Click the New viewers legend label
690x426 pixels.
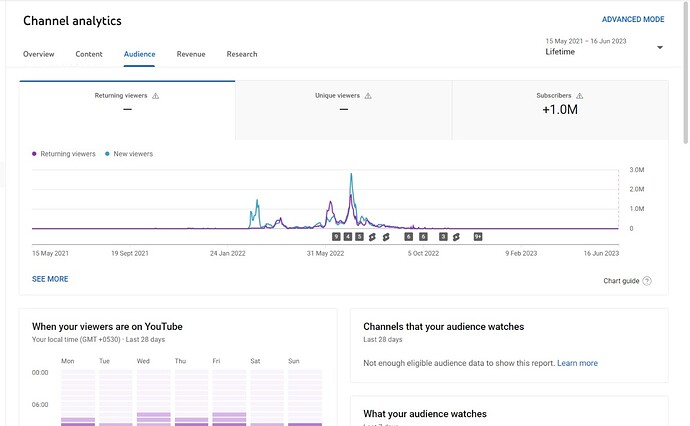(133, 154)
